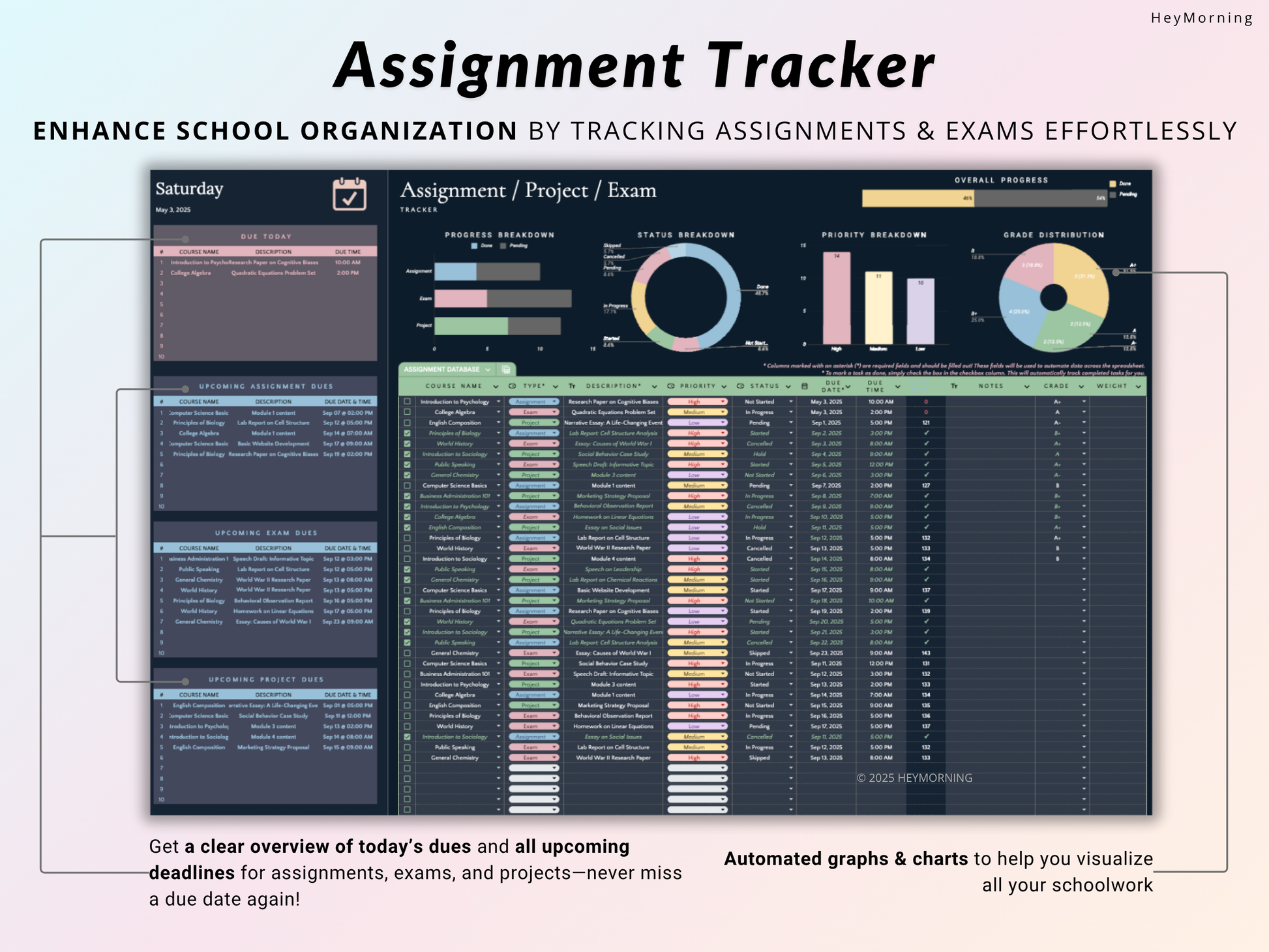Click the table icon beside Assignment Database tab
The height and width of the screenshot is (952, 1269).
point(506,370)
